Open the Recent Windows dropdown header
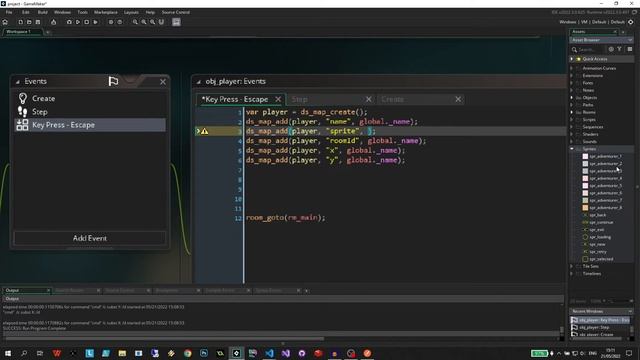 pos(601,311)
